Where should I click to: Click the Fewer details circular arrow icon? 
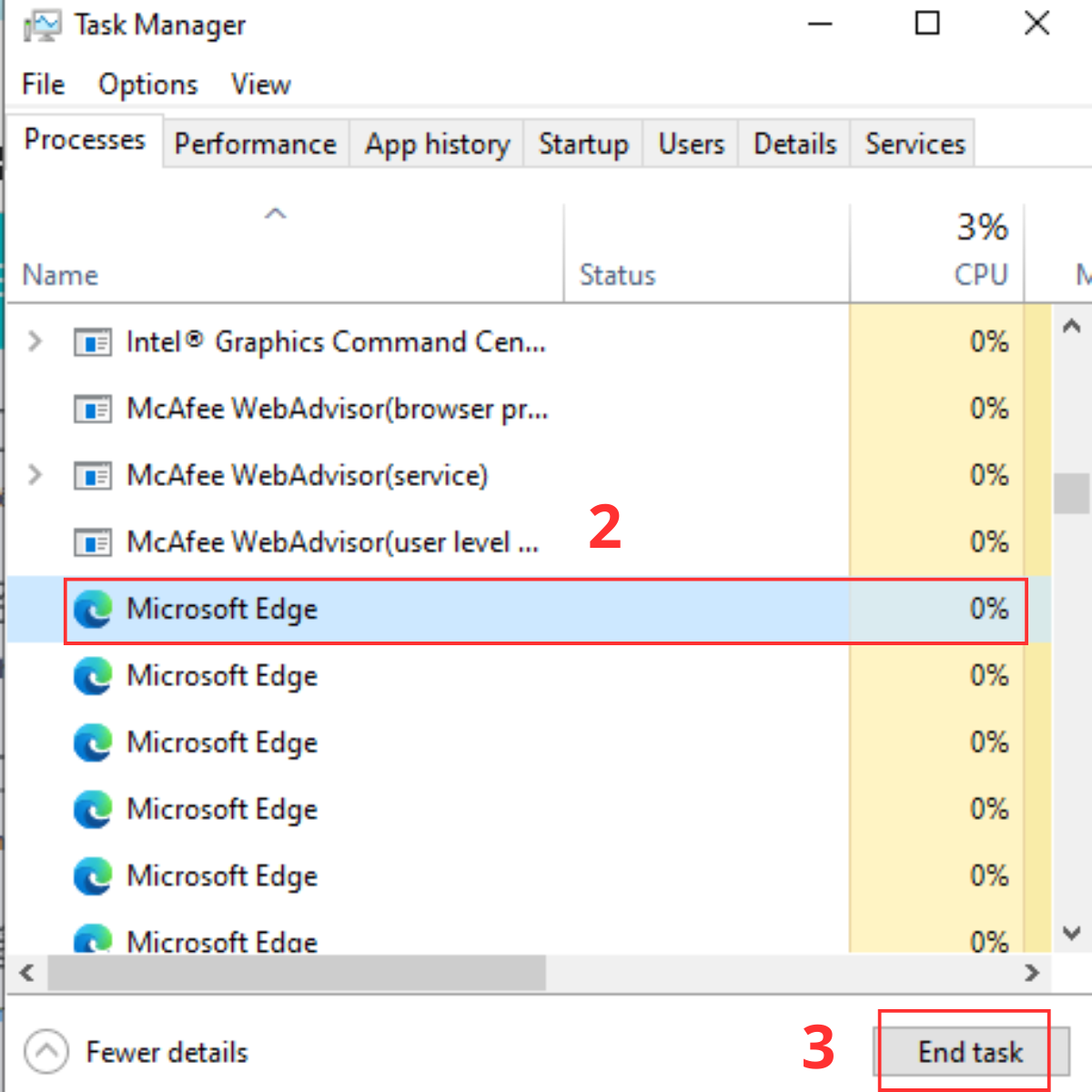click(x=46, y=1052)
